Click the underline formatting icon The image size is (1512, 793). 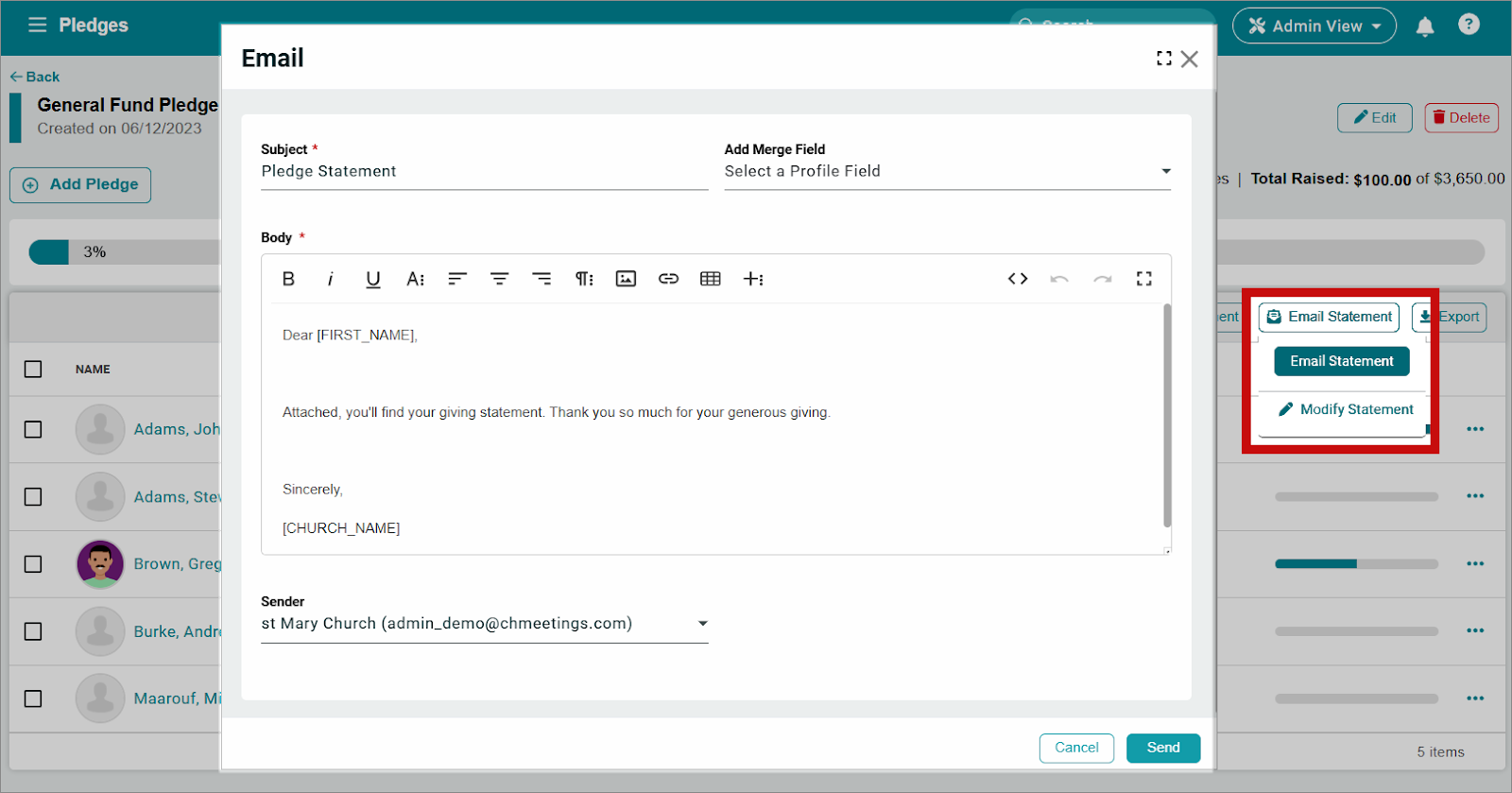(x=373, y=279)
